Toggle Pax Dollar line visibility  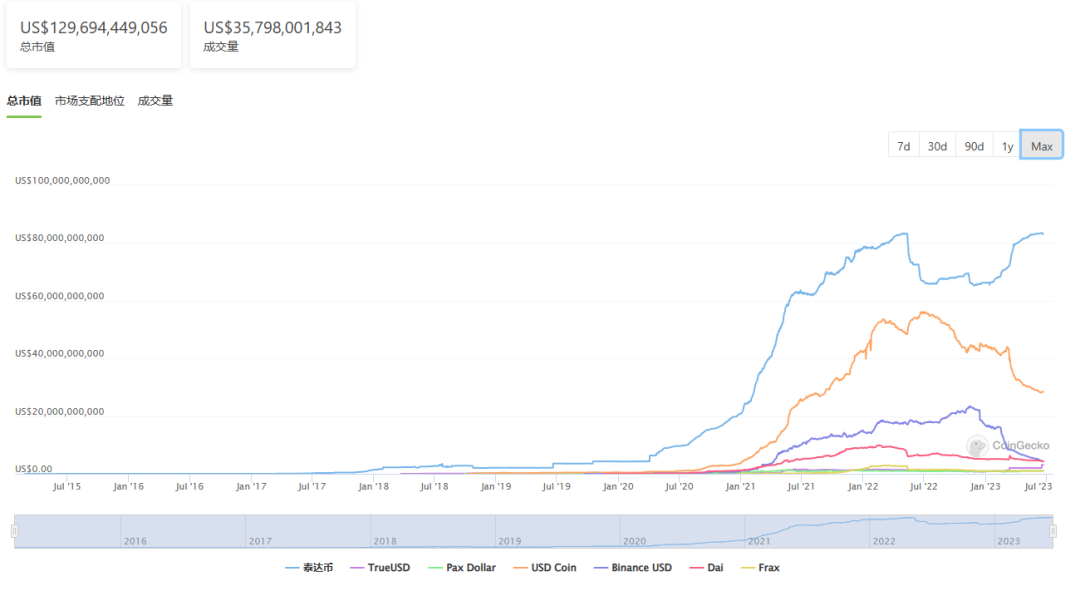461,568
